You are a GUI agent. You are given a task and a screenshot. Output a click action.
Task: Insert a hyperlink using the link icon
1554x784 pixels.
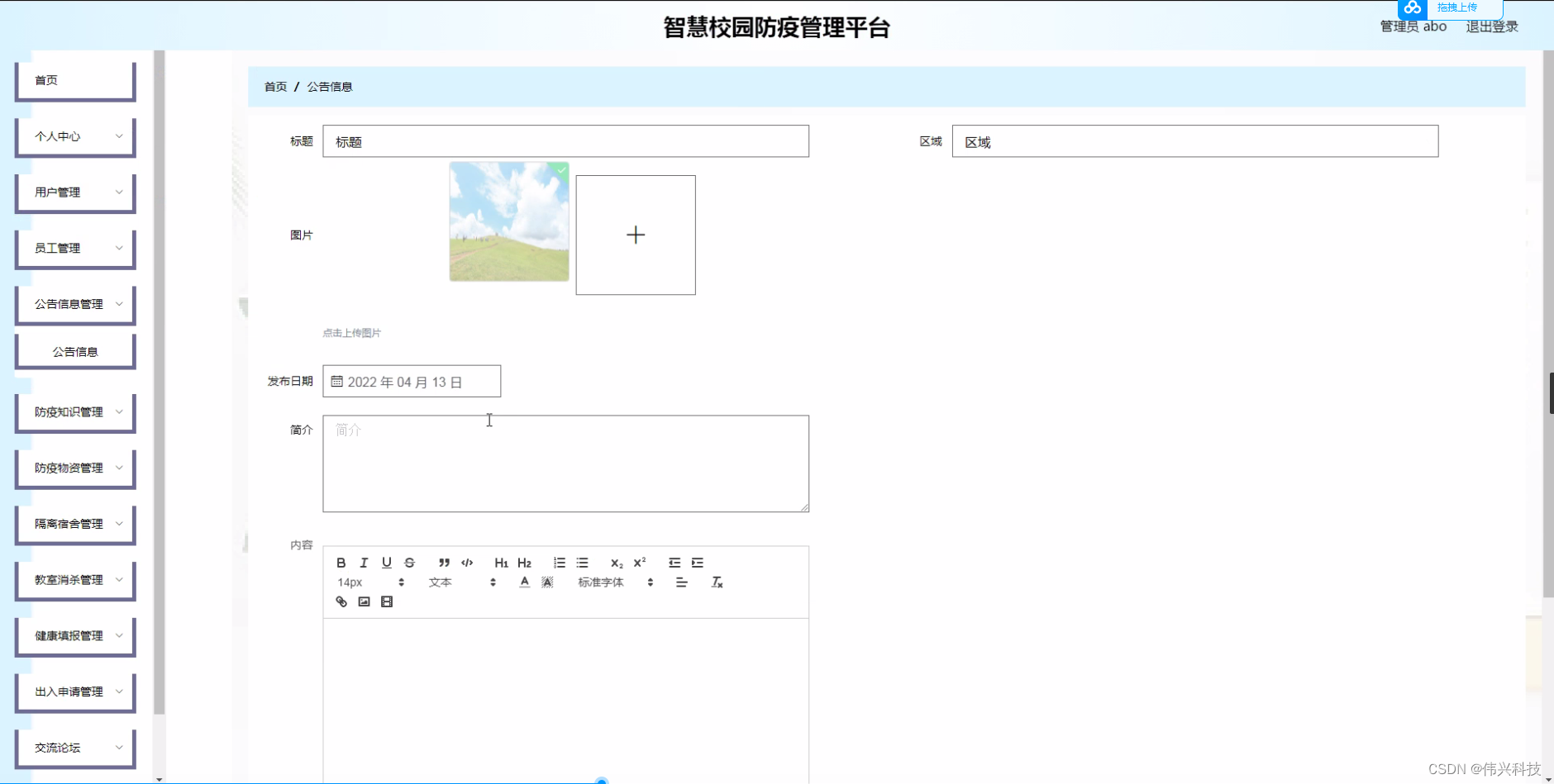pyautogui.click(x=341, y=601)
